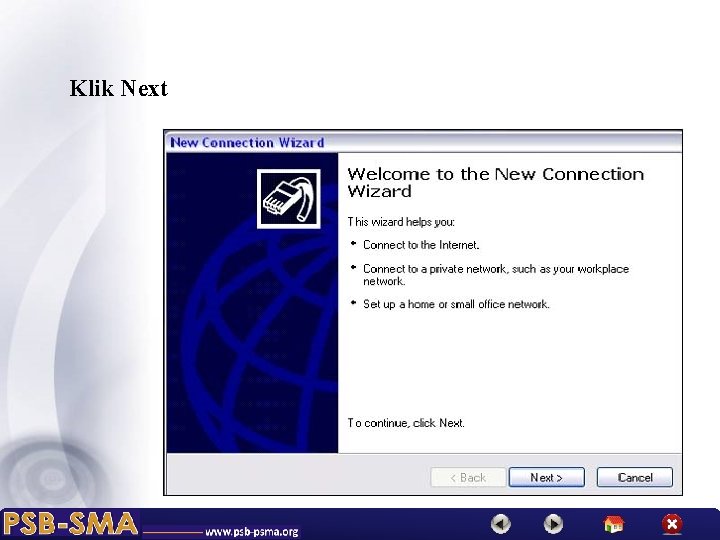This screenshot has height=540, width=720.
Task: Click 'This wizard helps you:' text
Action: (x=401, y=222)
